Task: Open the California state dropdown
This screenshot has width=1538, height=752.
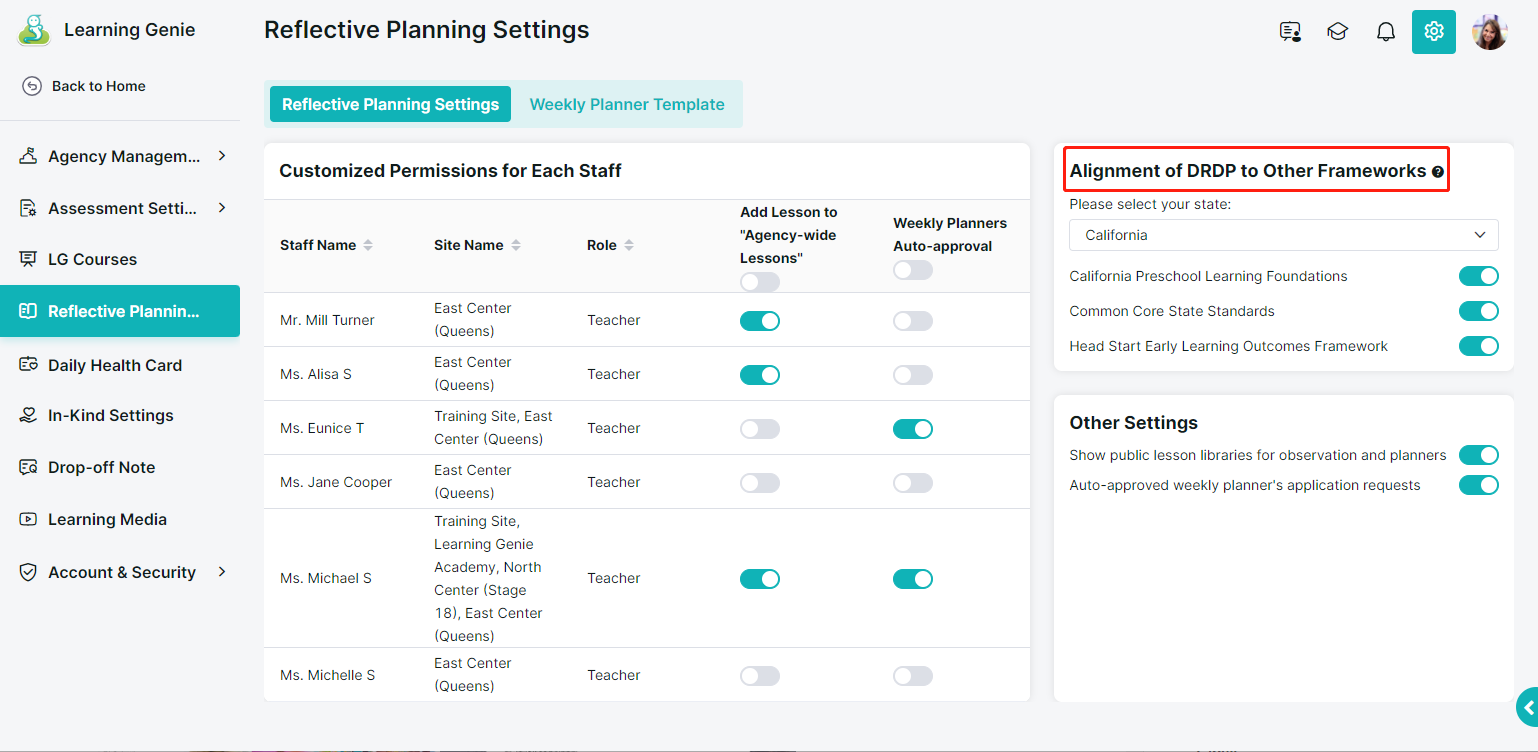Action: point(1284,235)
